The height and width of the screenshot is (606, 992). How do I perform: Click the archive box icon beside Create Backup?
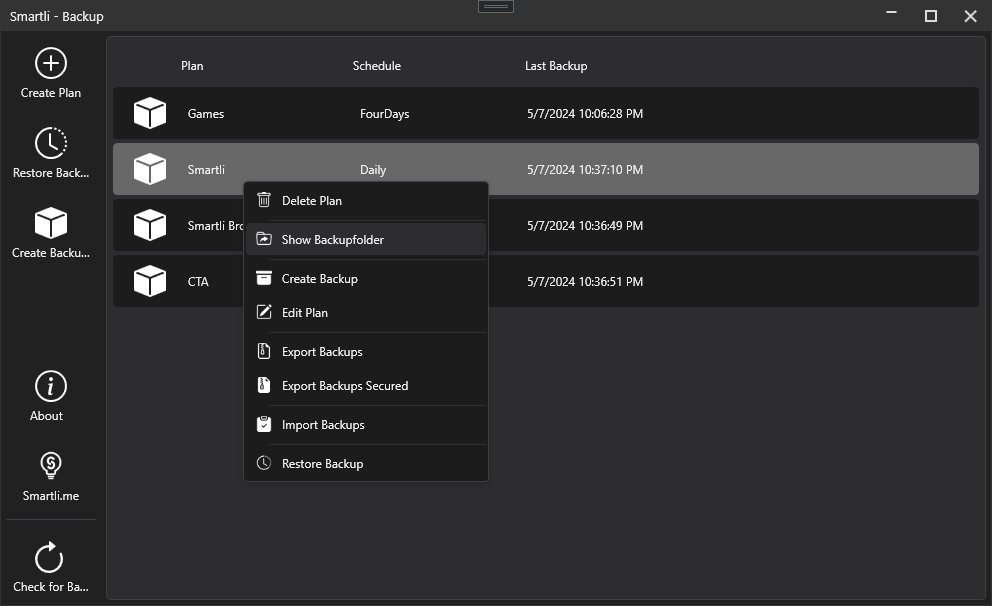[x=264, y=278]
